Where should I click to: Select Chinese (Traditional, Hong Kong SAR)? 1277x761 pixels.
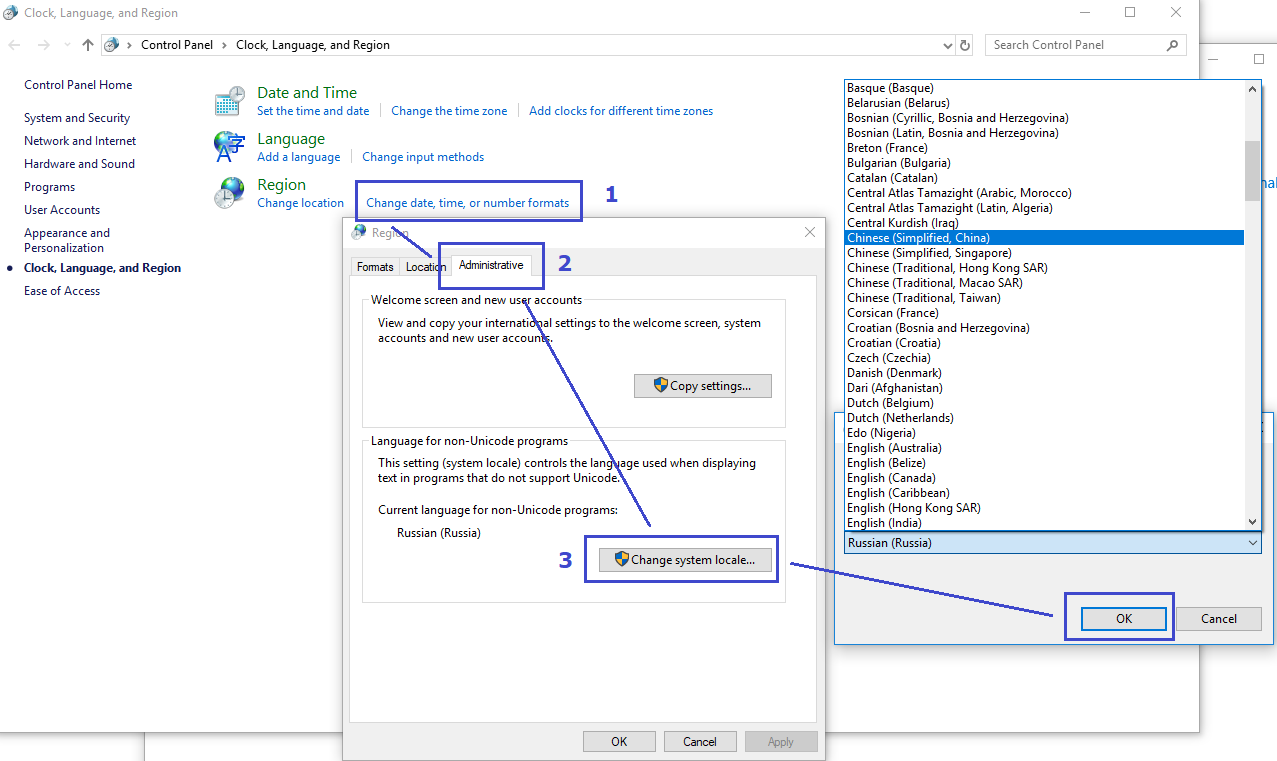[1044, 268]
